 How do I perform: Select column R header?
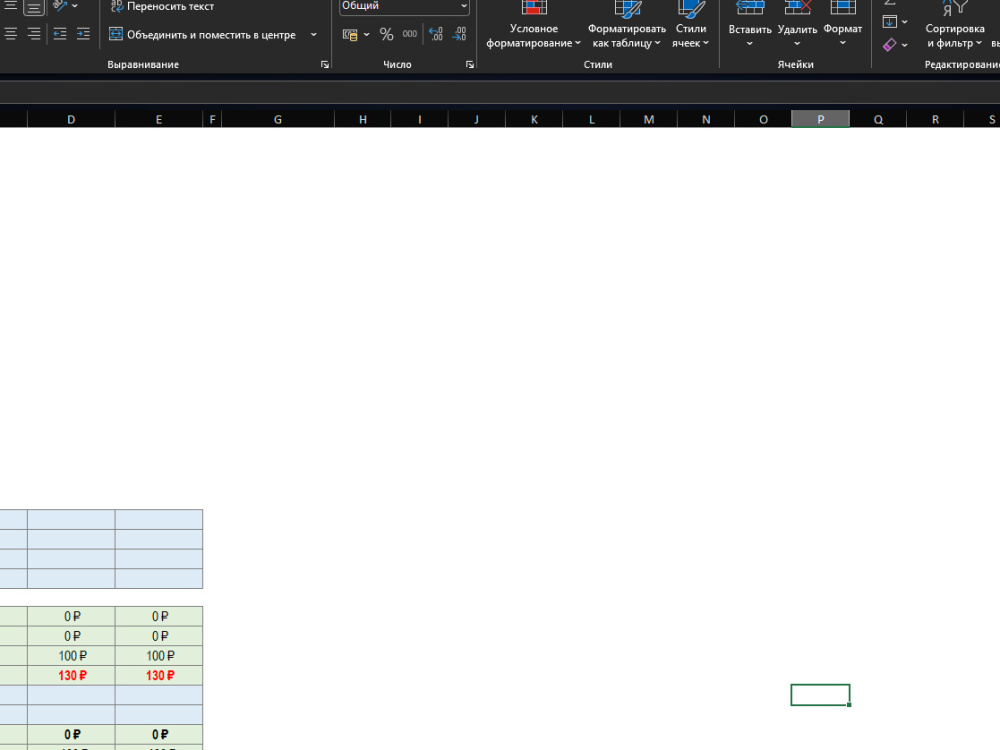coord(936,119)
